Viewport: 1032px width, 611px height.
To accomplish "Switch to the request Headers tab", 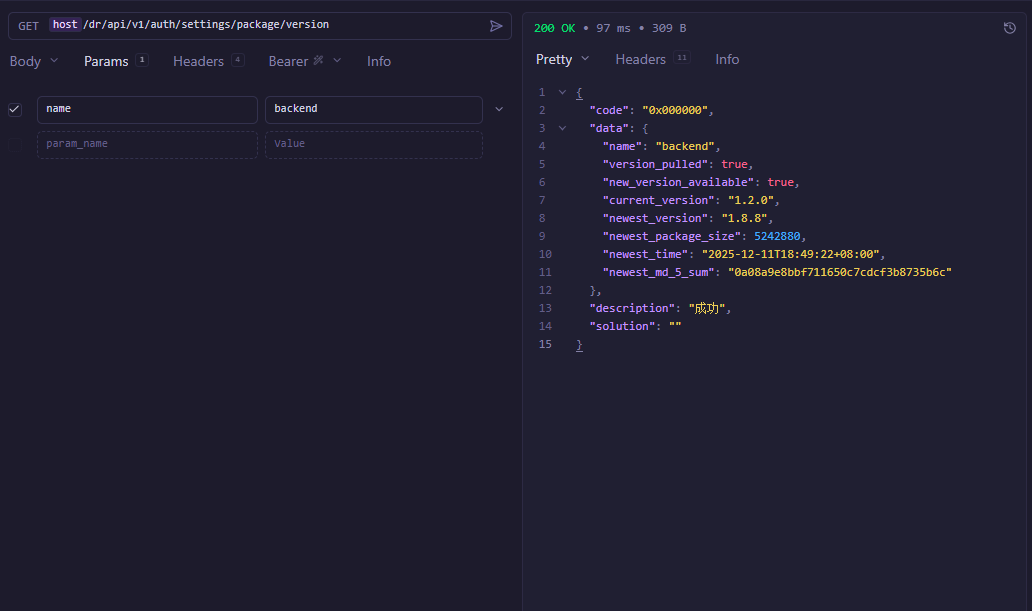I will (198, 61).
